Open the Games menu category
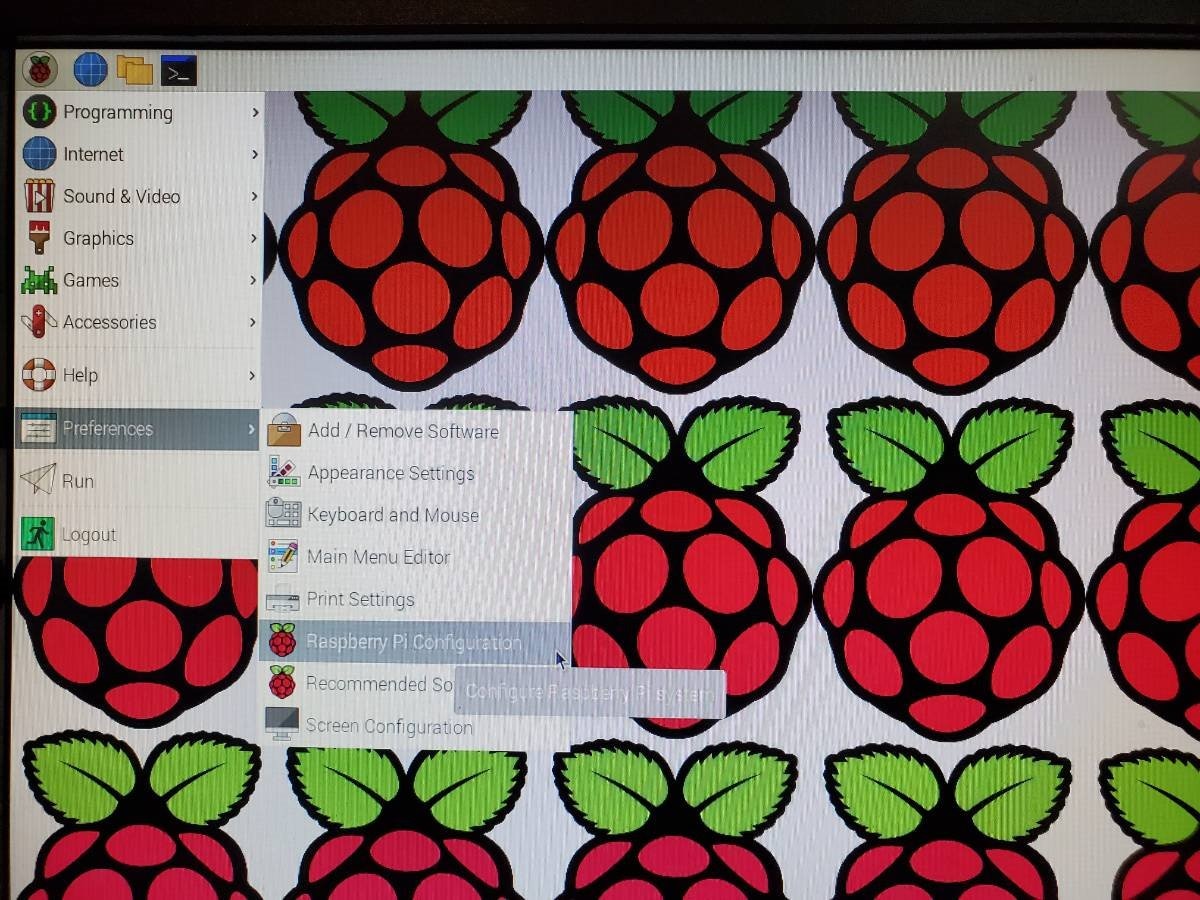The height and width of the screenshot is (900, 1200). point(140,280)
